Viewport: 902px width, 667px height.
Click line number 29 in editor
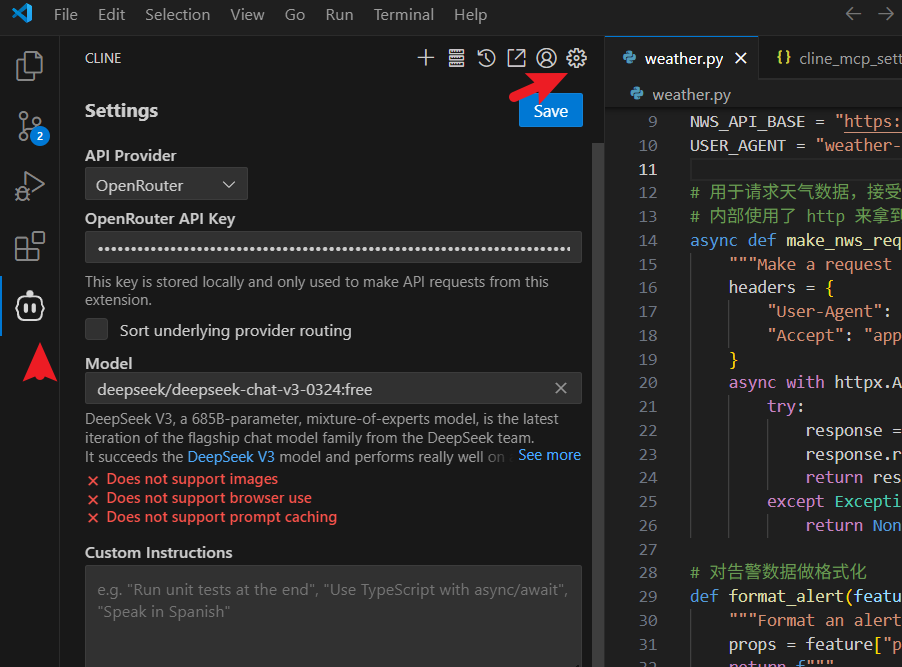pos(648,596)
